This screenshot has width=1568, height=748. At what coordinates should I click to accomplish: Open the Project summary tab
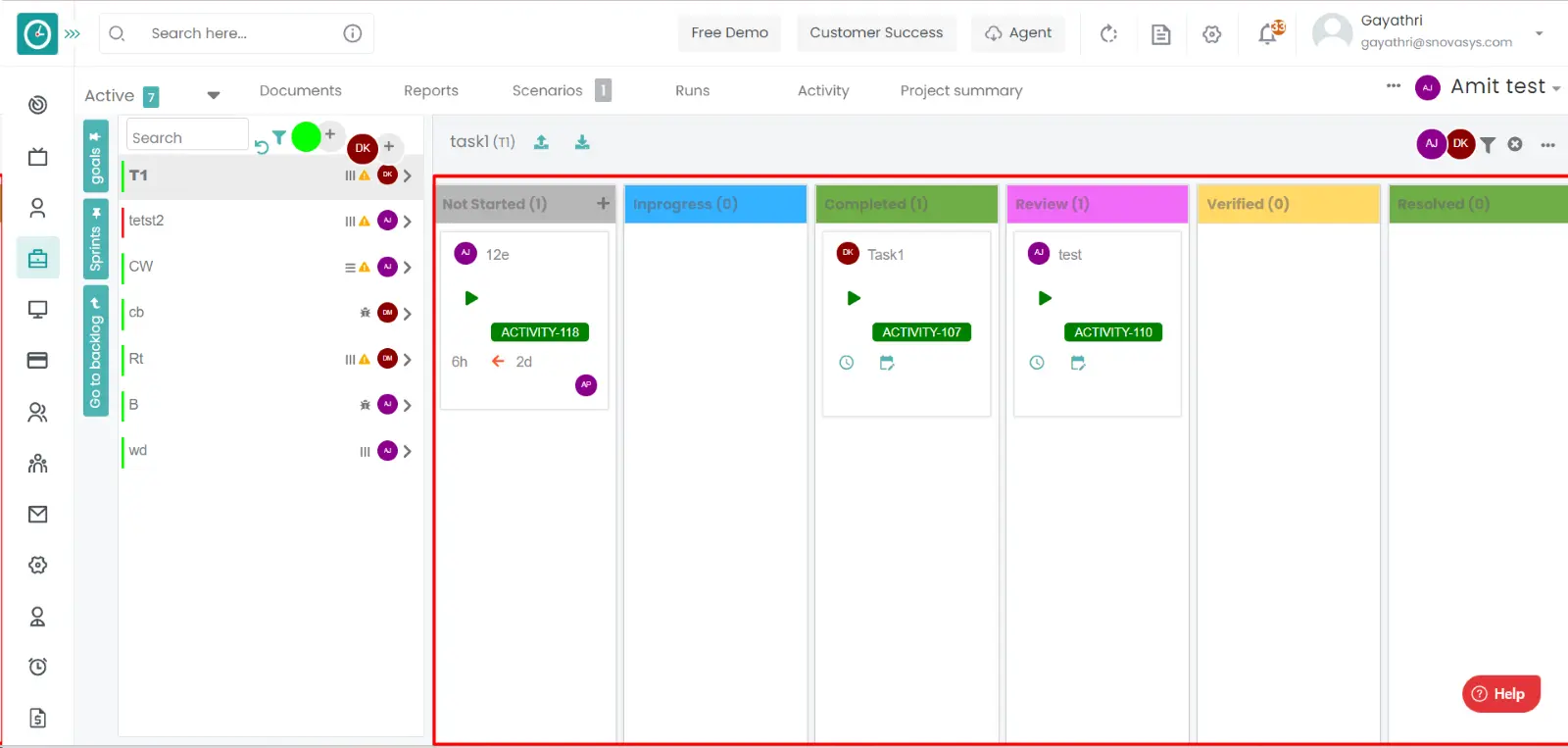pyautogui.click(x=960, y=90)
